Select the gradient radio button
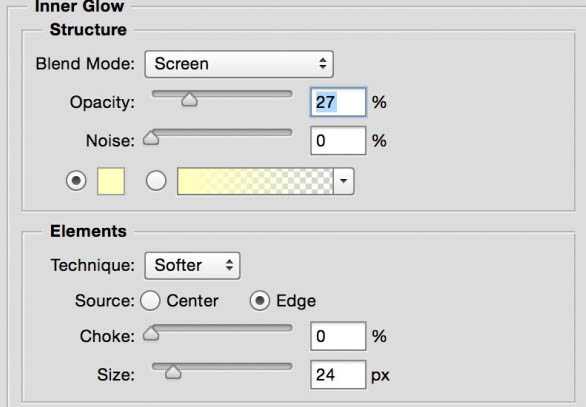586x407 pixels. pyautogui.click(x=156, y=181)
